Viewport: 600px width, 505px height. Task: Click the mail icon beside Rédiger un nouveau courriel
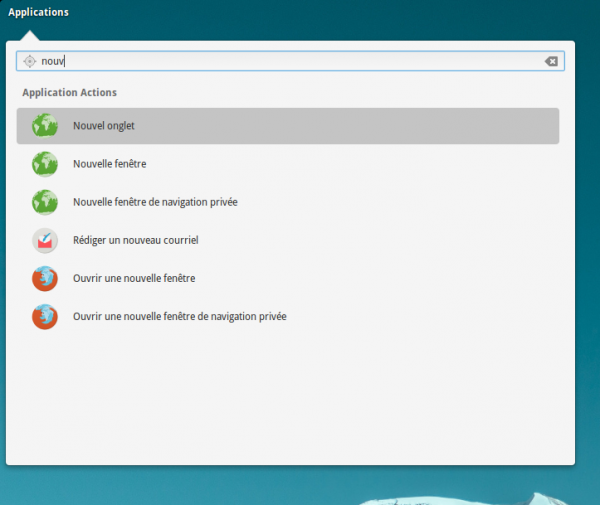(x=45, y=240)
